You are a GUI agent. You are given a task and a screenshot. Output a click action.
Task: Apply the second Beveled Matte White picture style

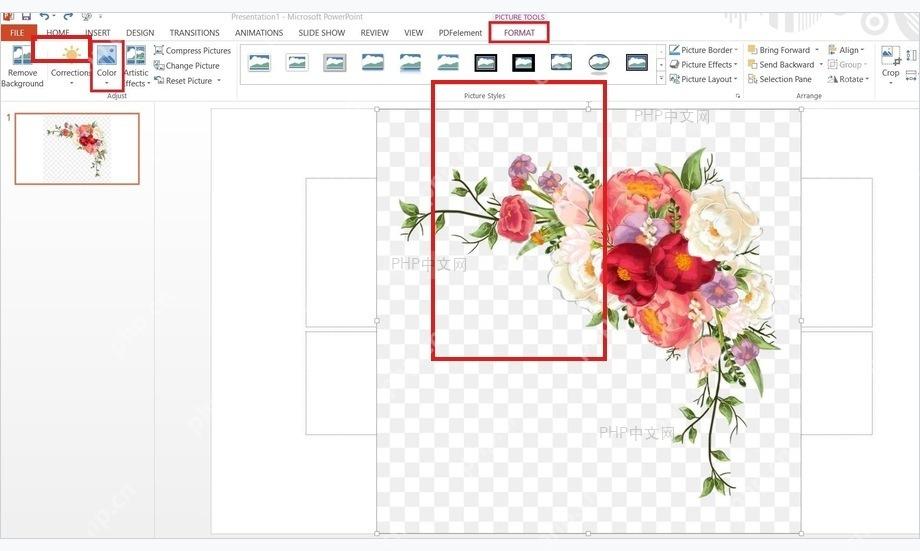click(x=297, y=62)
